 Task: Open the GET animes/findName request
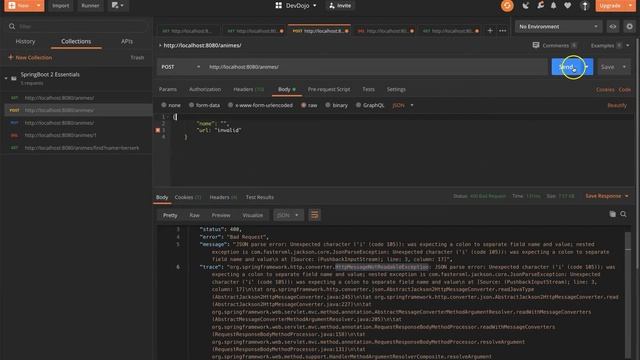(x=77, y=148)
